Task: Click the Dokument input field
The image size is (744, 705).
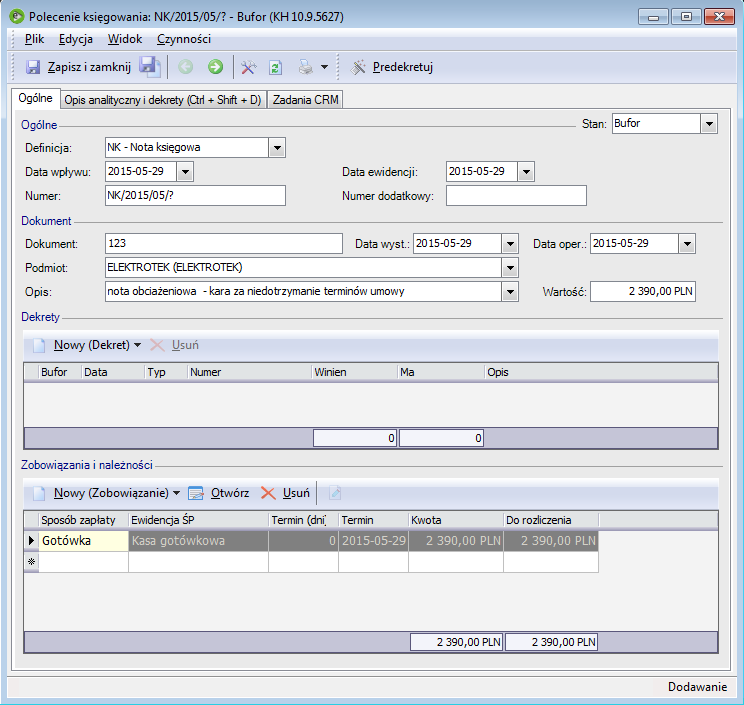Action: pos(223,243)
